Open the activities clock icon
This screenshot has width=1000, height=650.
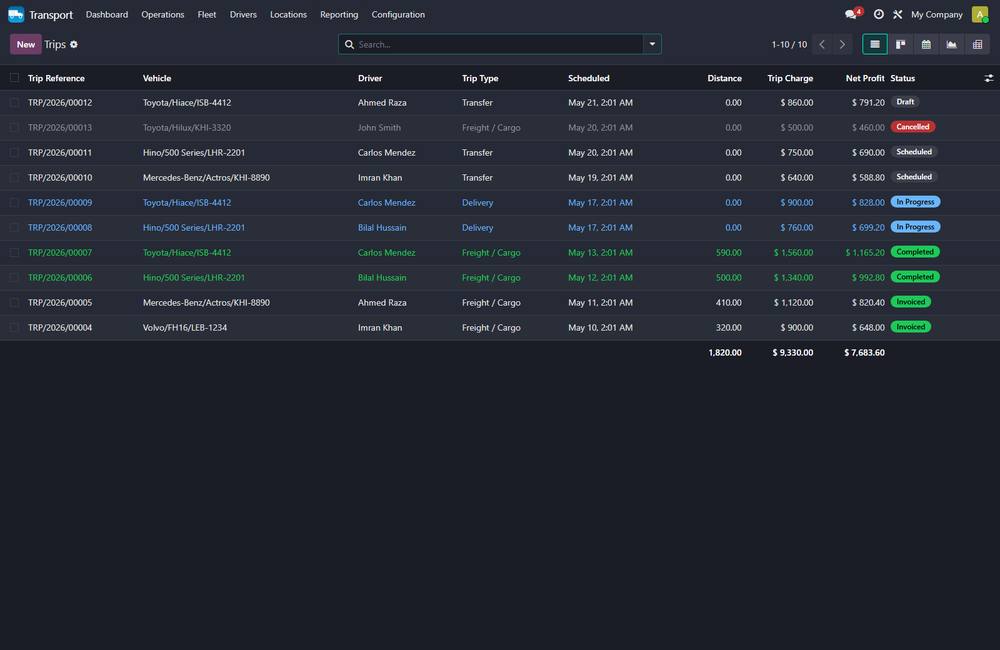(878, 14)
